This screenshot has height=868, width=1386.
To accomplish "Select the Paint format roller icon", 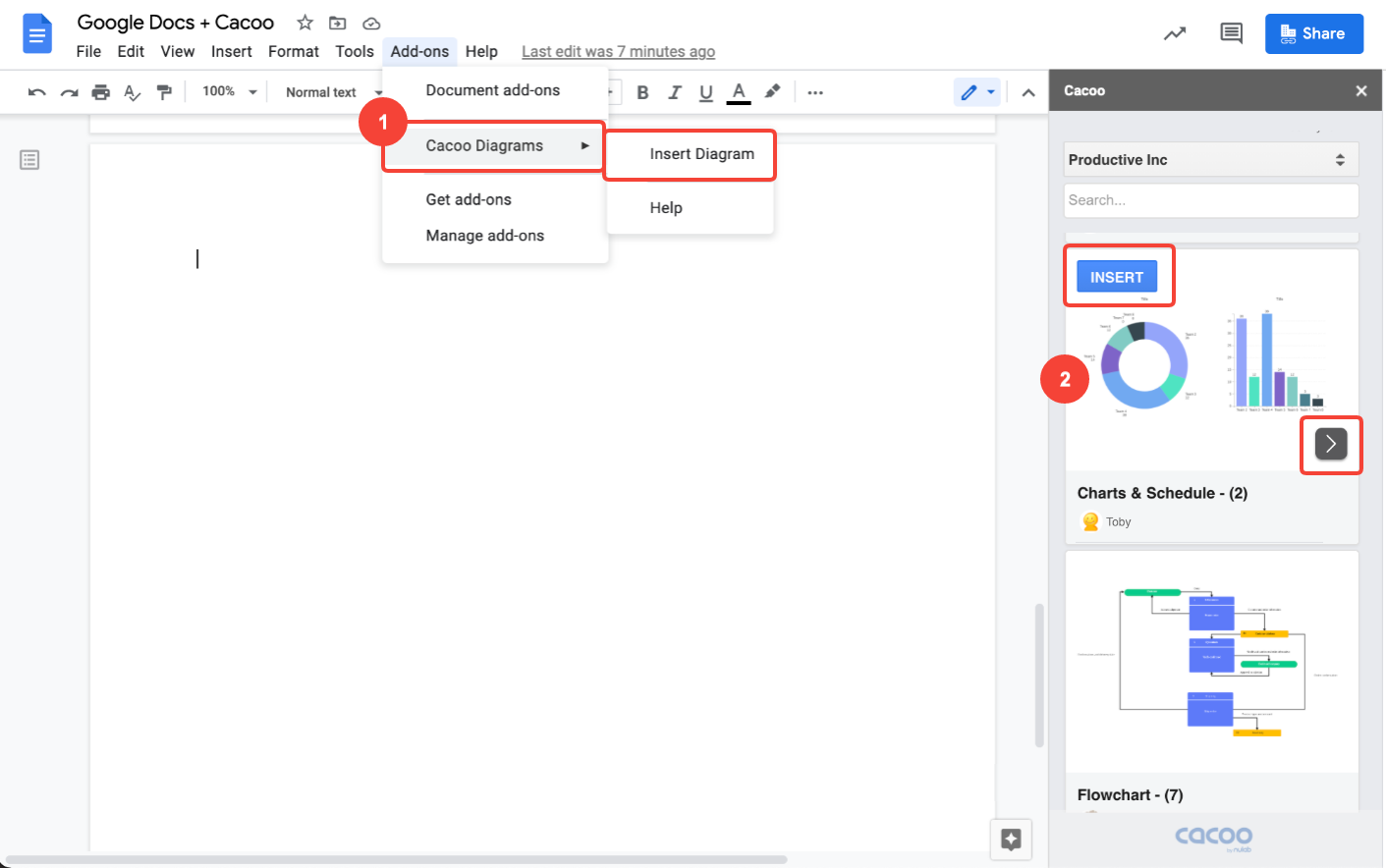I will pos(164,92).
